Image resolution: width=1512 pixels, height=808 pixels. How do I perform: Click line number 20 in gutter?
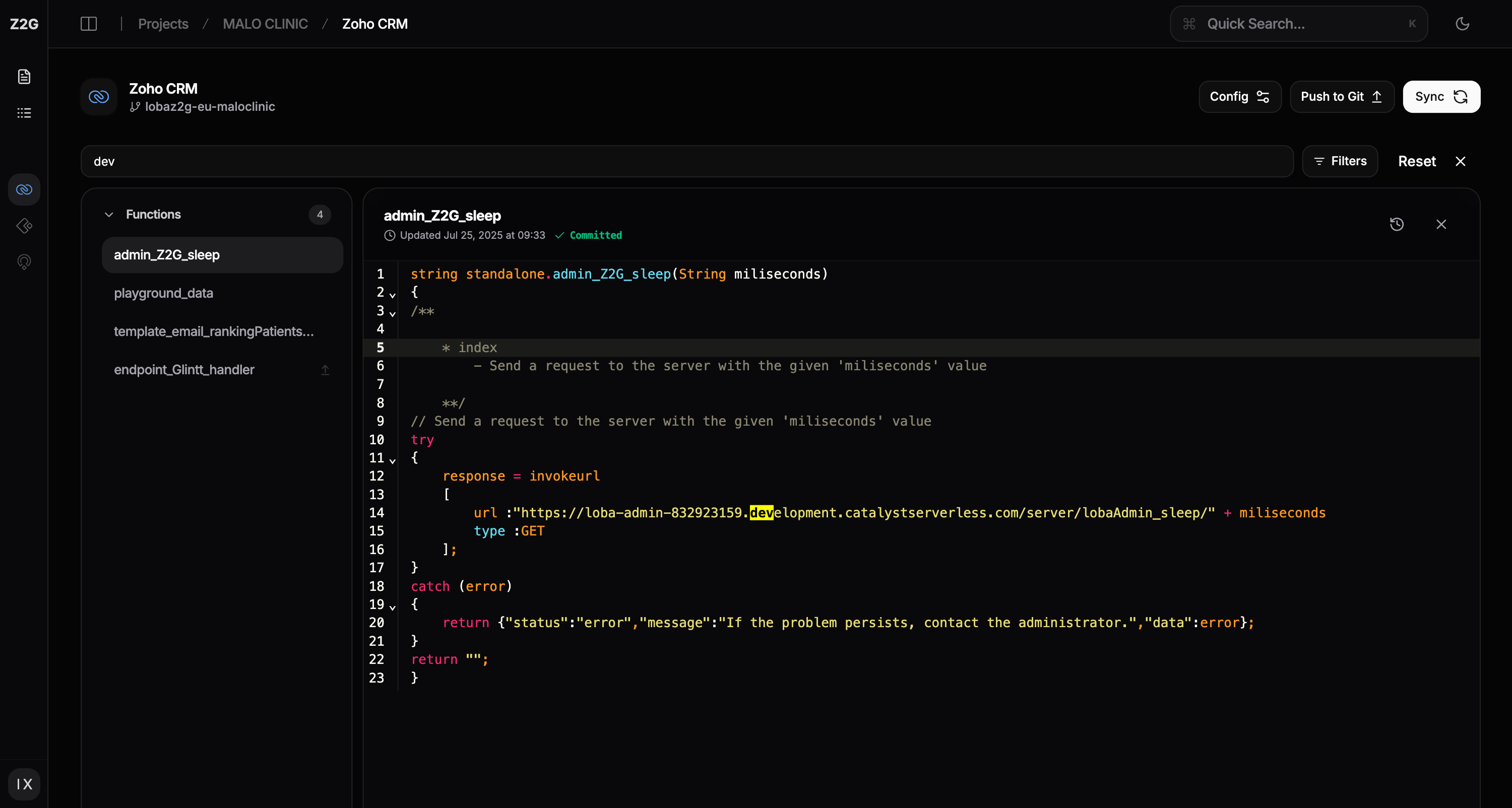coord(376,623)
